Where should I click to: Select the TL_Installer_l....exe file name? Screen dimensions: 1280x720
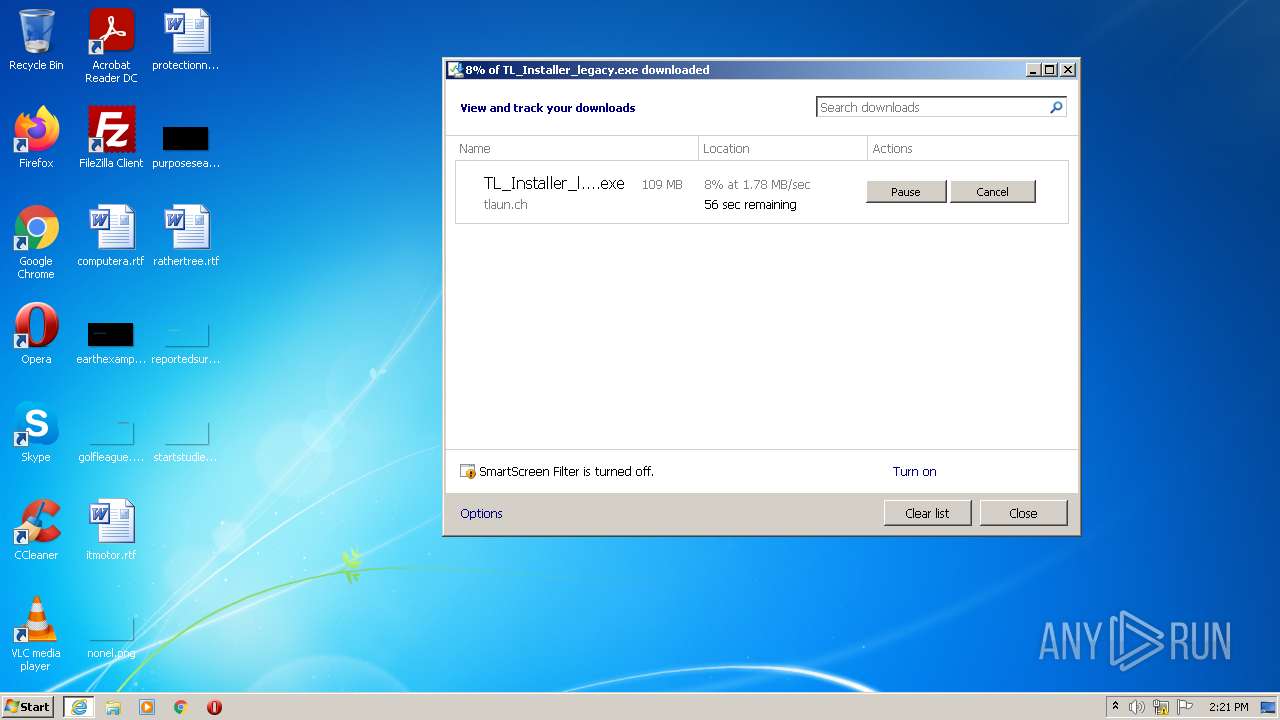point(554,183)
